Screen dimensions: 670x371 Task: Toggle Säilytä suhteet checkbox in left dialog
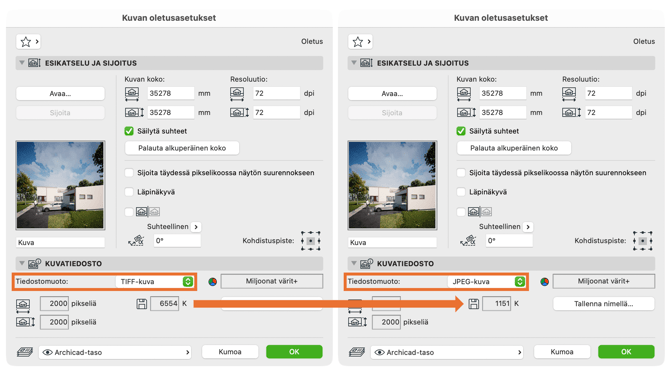pyautogui.click(x=129, y=131)
